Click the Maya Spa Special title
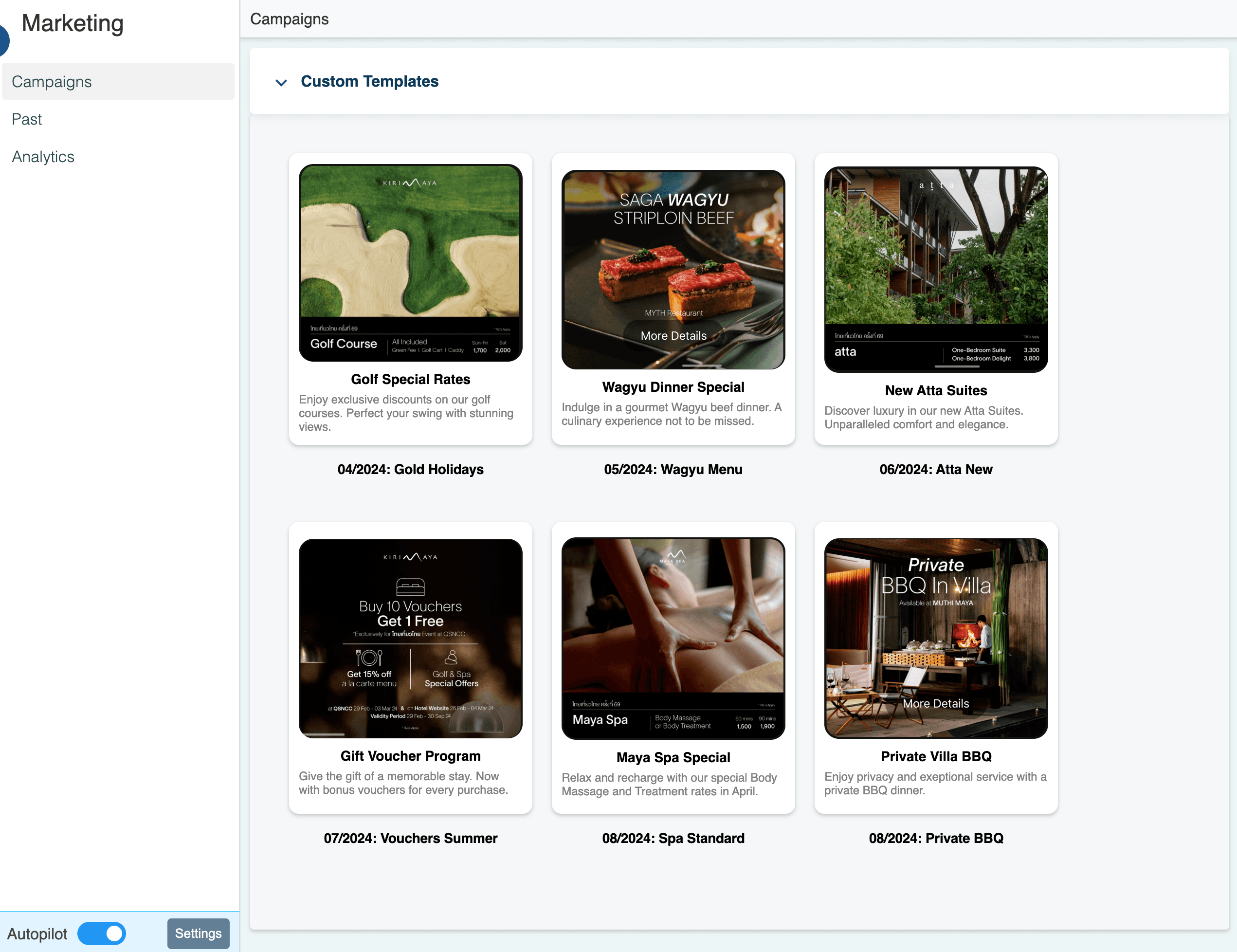Image resolution: width=1237 pixels, height=952 pixels. tap(673, 757)
